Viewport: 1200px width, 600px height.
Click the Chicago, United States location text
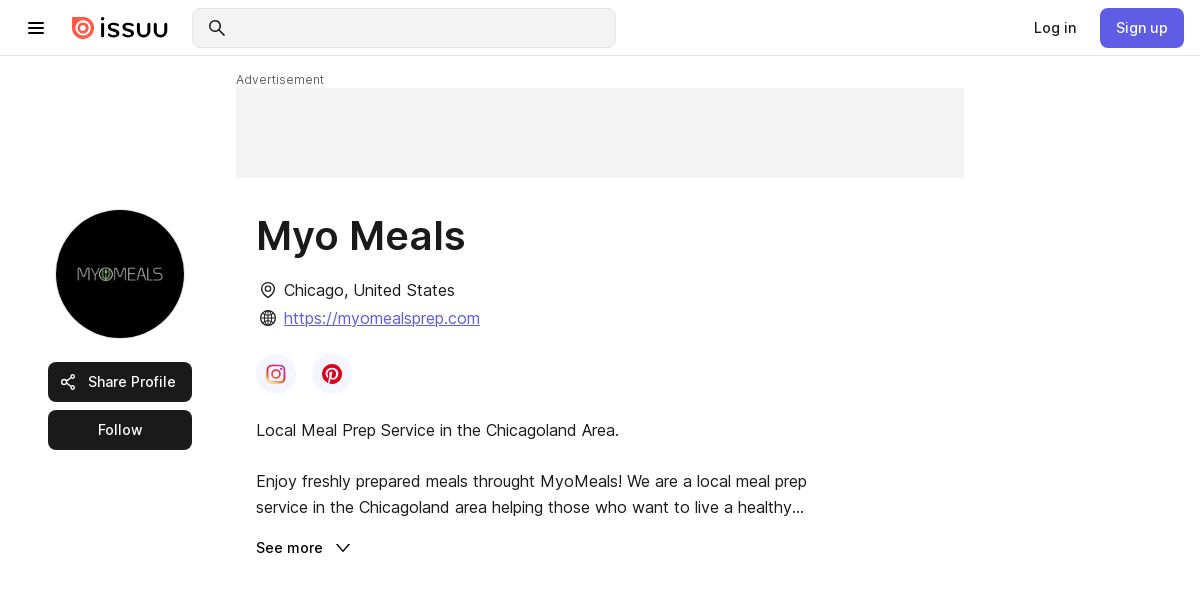click(x=369, y=290)
